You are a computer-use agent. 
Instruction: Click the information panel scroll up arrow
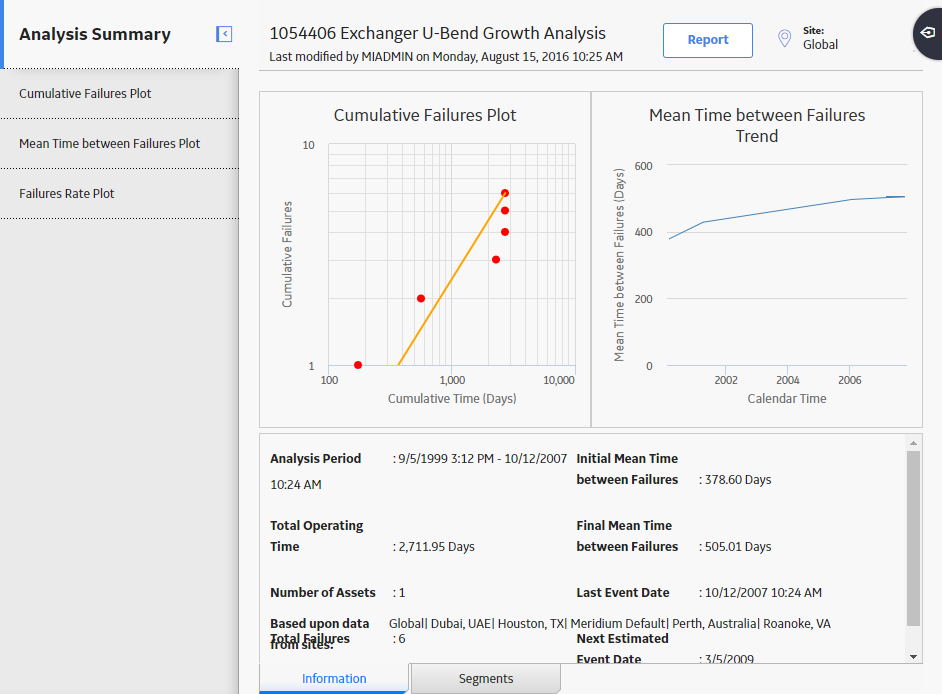913,443
